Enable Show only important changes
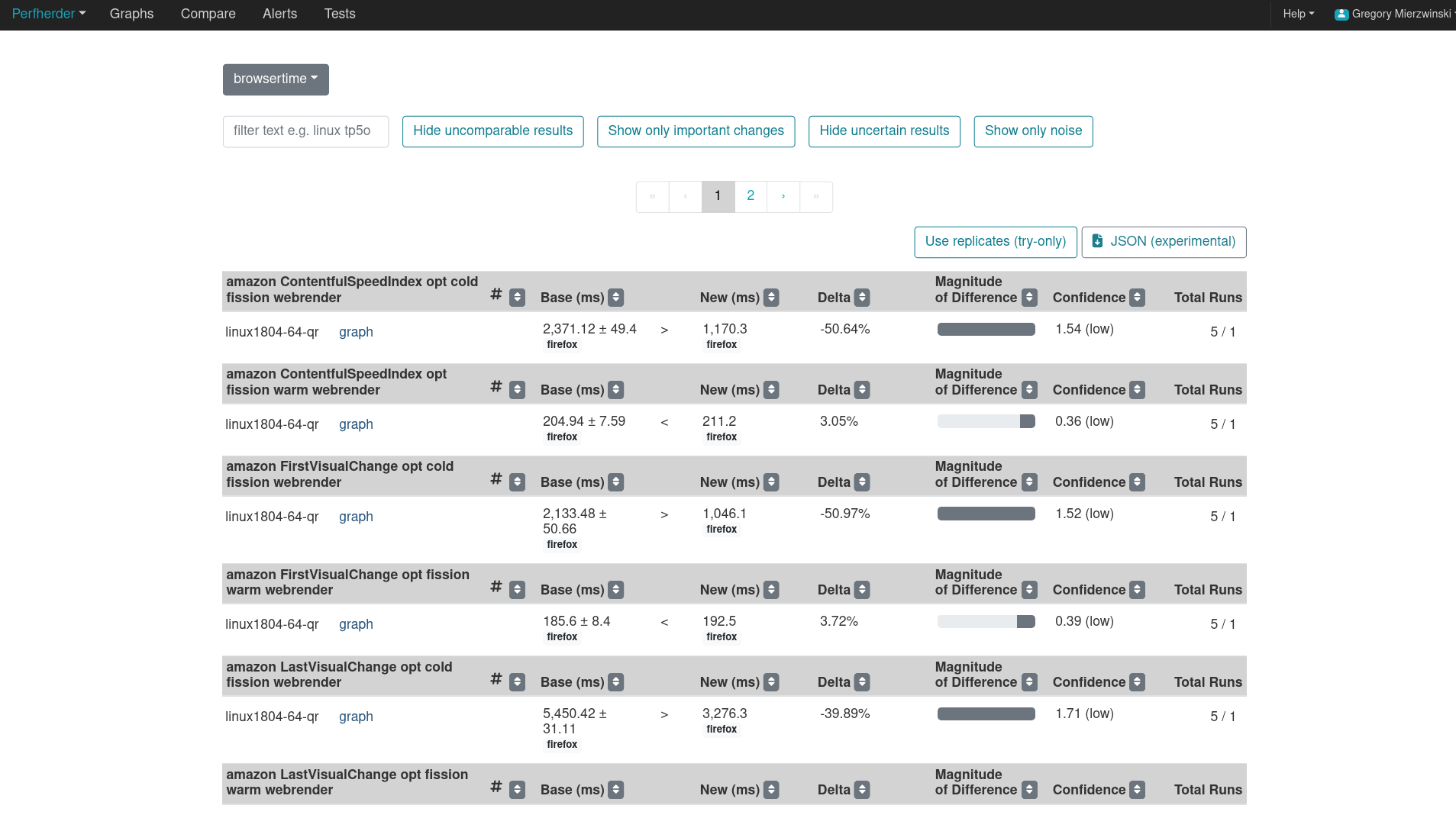Image resolution: width=1456 pixels, height=815 pixels. pos(696,130)
